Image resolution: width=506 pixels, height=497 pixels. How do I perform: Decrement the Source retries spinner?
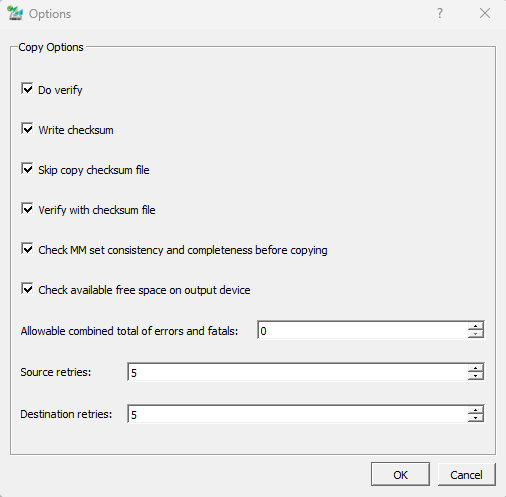tap(476, 376)
